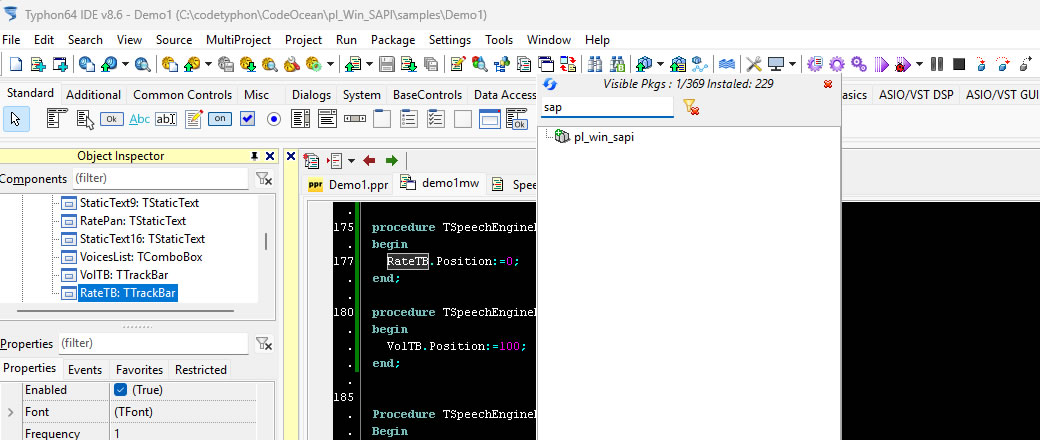The image size is (1040, 440).
Task: Clear the package filter with funnel icon
Action: 690,107
